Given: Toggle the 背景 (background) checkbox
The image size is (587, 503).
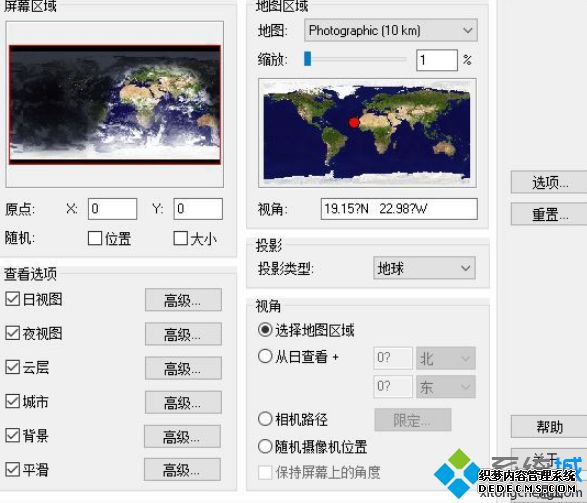Looking at the screenshot, I should click(x=12, y=435).
